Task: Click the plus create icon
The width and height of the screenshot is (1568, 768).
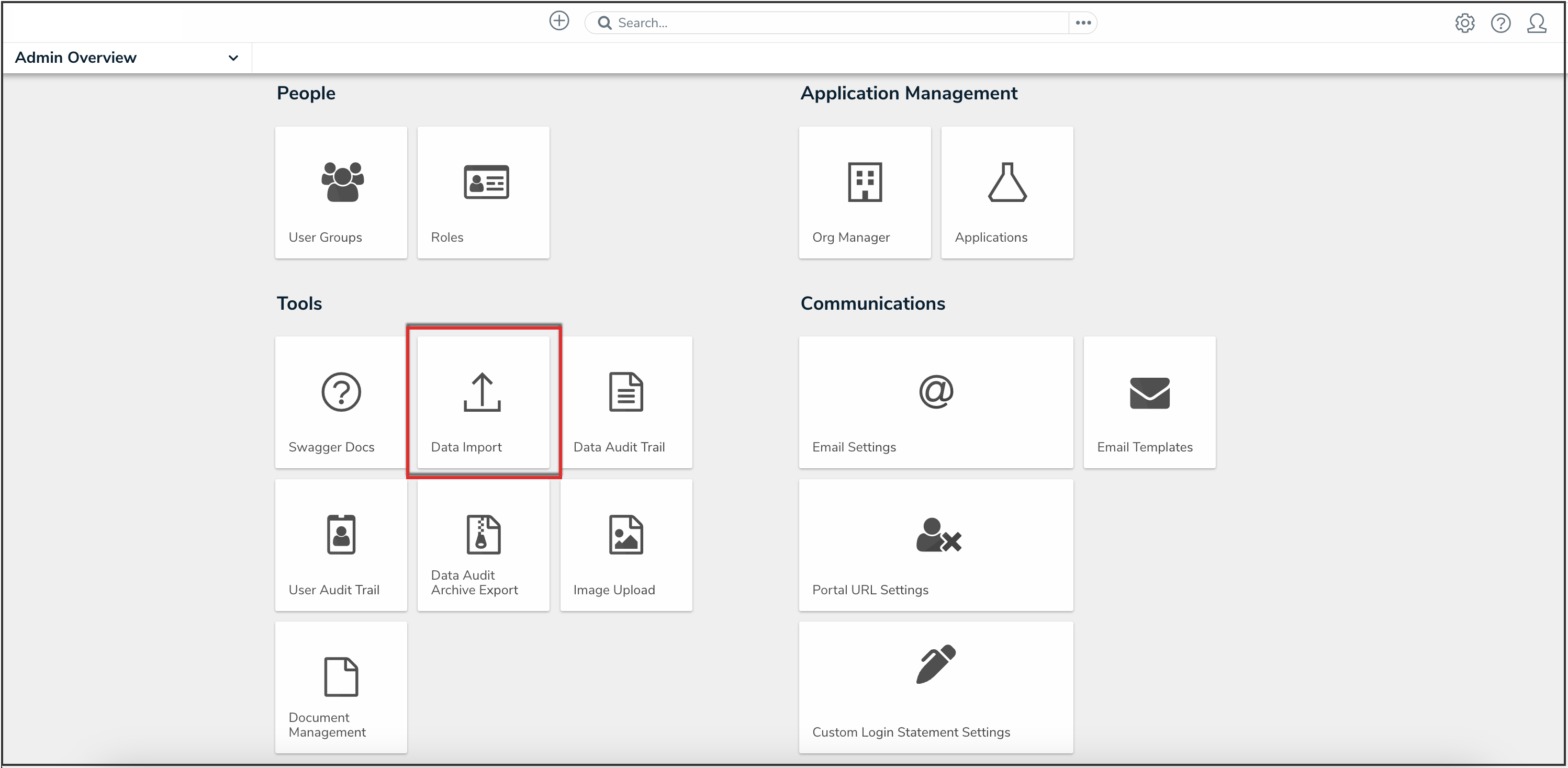Action: [559, 21]
